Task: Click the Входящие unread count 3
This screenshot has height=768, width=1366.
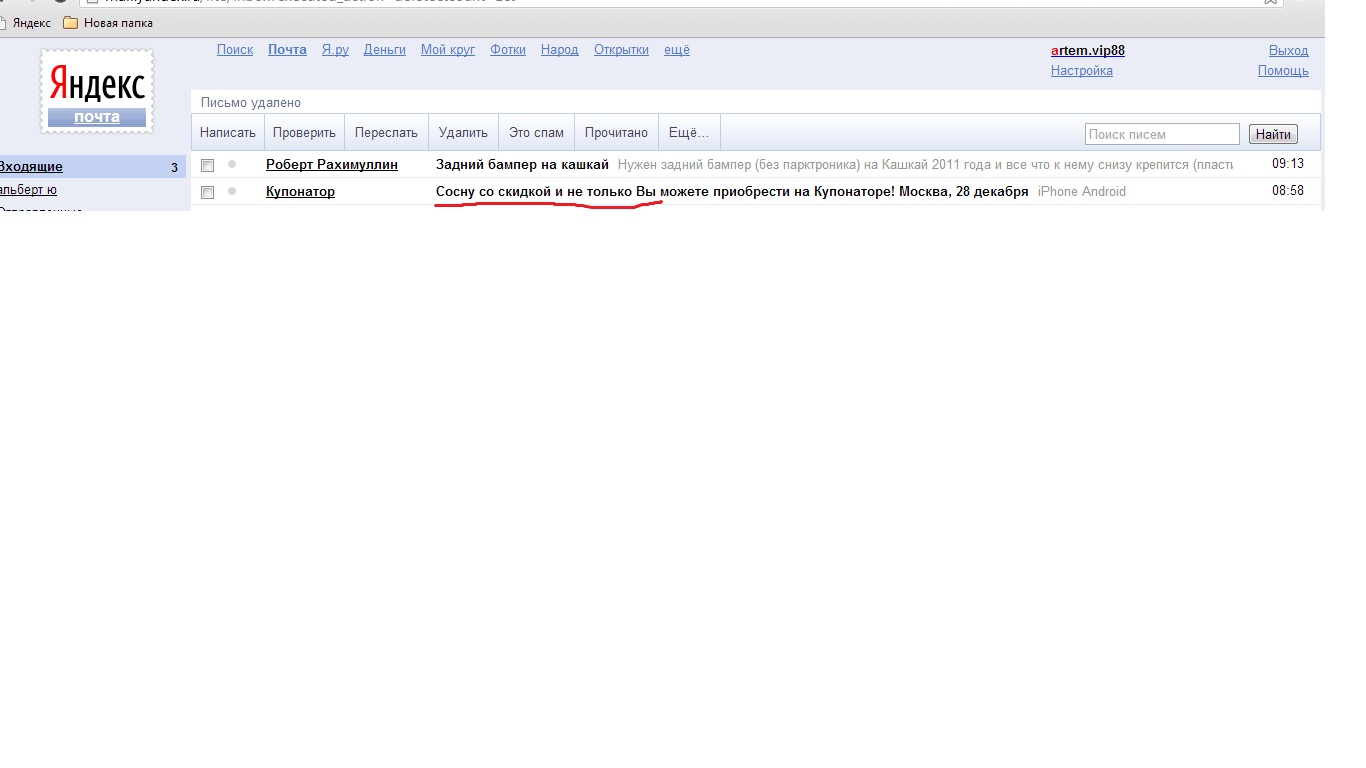Action: coord(174,168)
